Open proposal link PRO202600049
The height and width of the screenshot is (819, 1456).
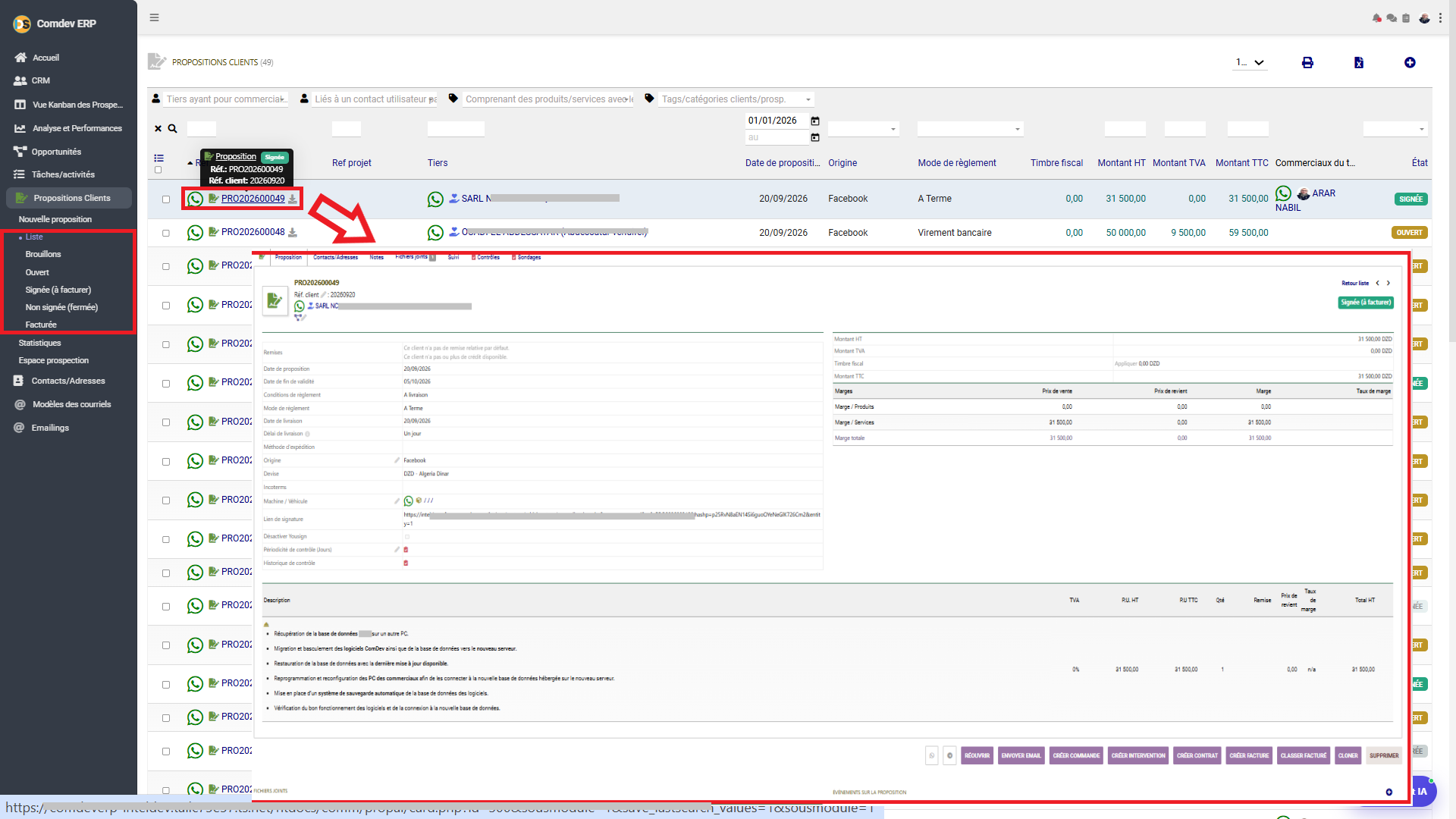[x=253, y=199]
